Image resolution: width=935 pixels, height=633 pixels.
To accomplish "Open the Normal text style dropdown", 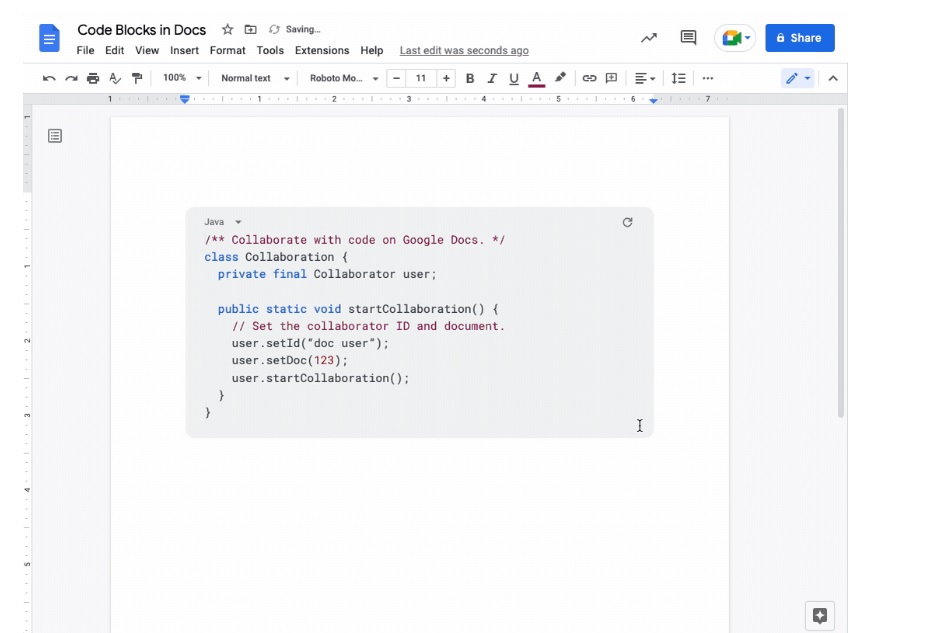I will 255,78.
